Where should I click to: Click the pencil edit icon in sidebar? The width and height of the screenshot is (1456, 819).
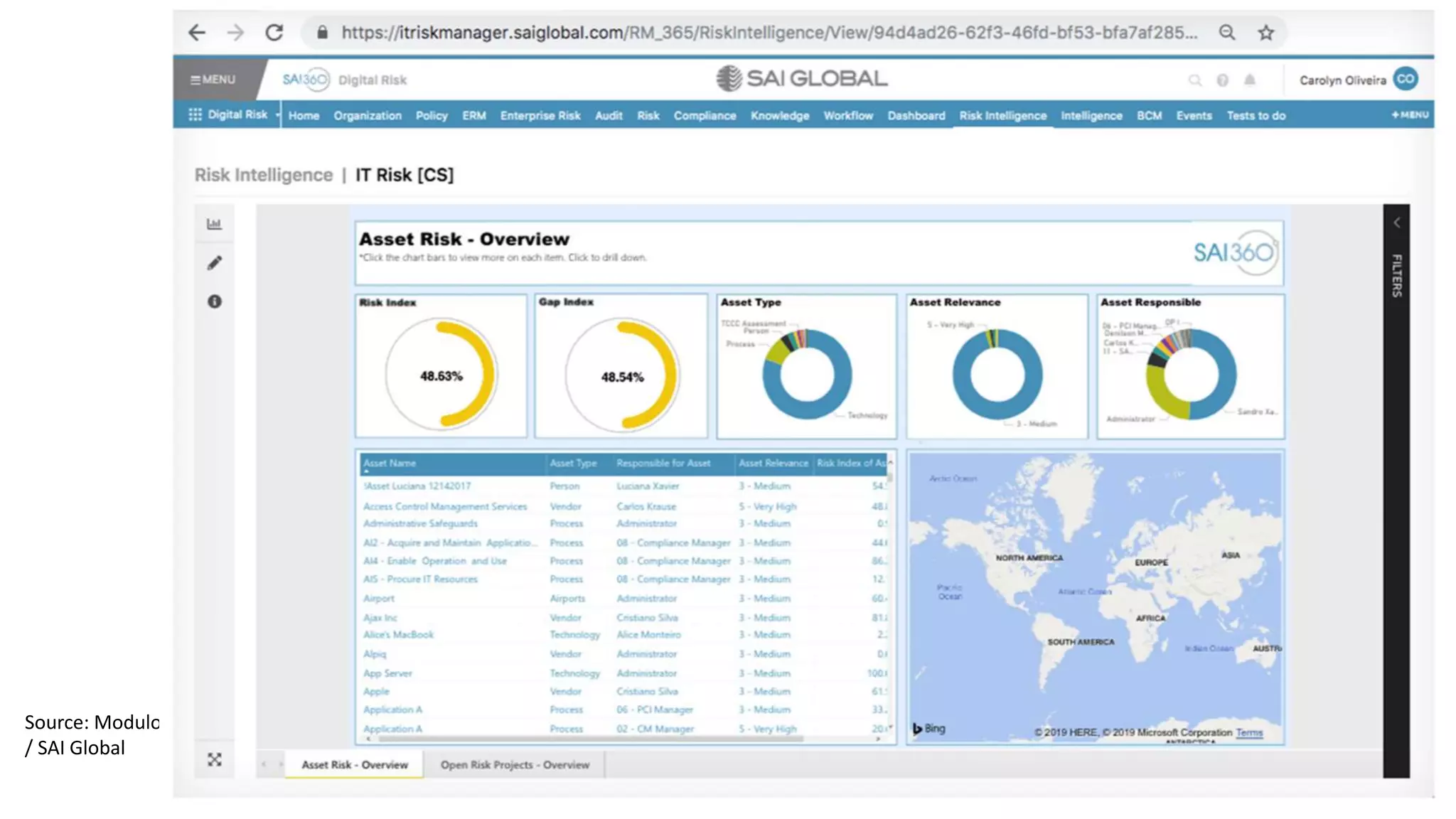(214, 263)
